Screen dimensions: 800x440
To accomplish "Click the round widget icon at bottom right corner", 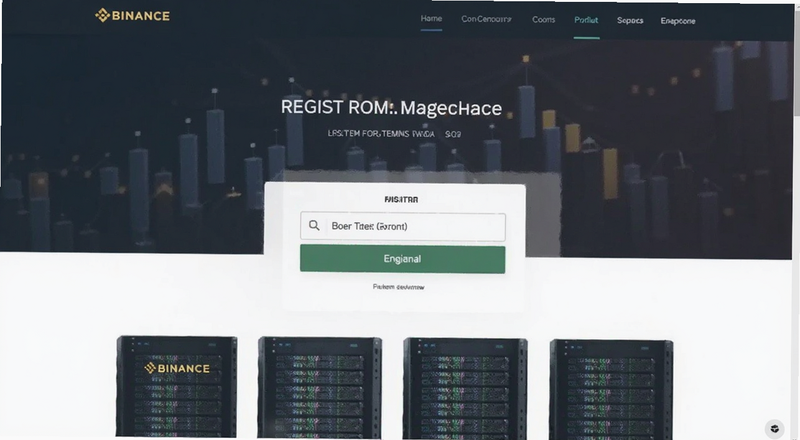I will 774,428.
